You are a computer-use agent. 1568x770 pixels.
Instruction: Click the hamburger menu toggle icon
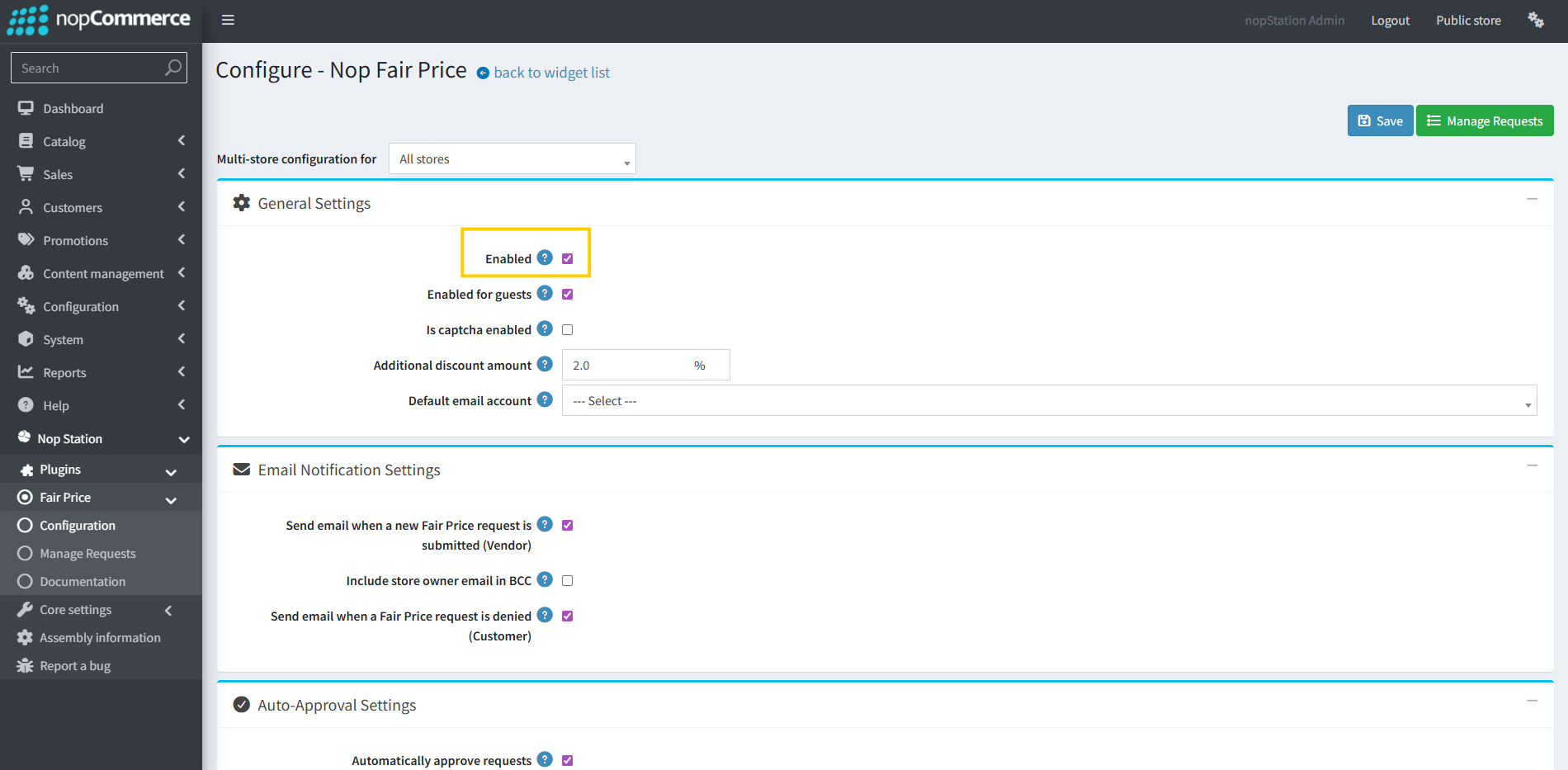228,20
